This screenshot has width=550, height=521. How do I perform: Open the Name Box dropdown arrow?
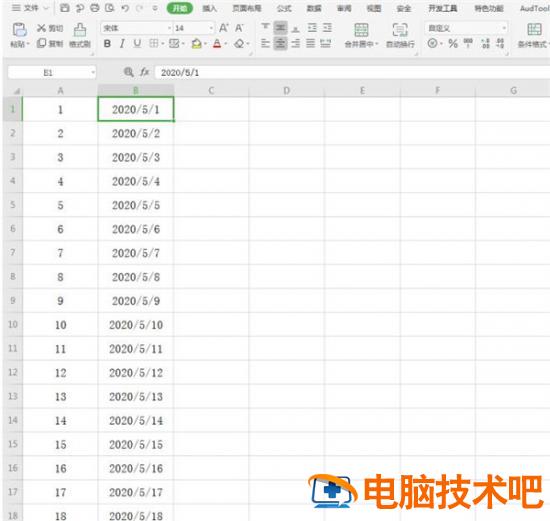pyautogui.click(x=93, y=73)
